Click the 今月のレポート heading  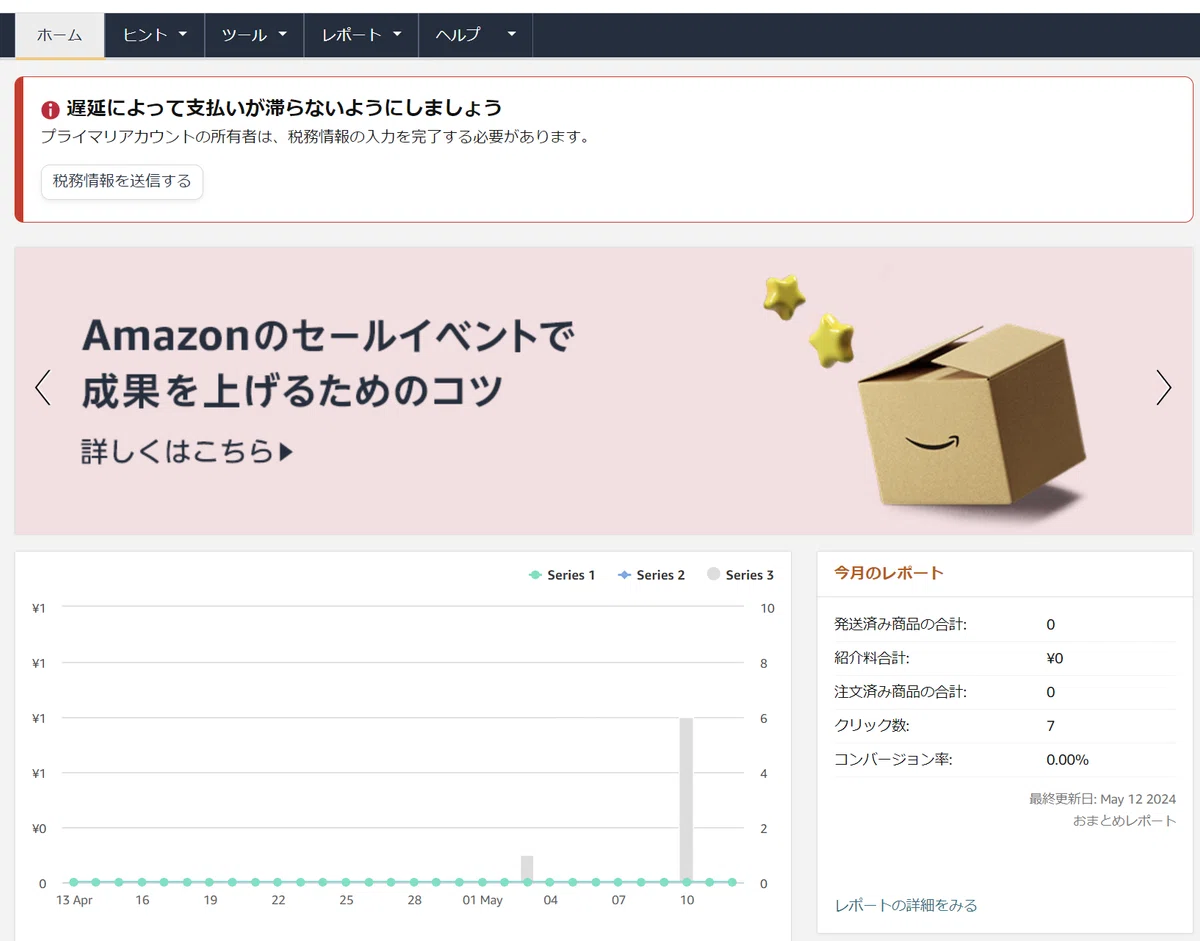coord(889,573)
